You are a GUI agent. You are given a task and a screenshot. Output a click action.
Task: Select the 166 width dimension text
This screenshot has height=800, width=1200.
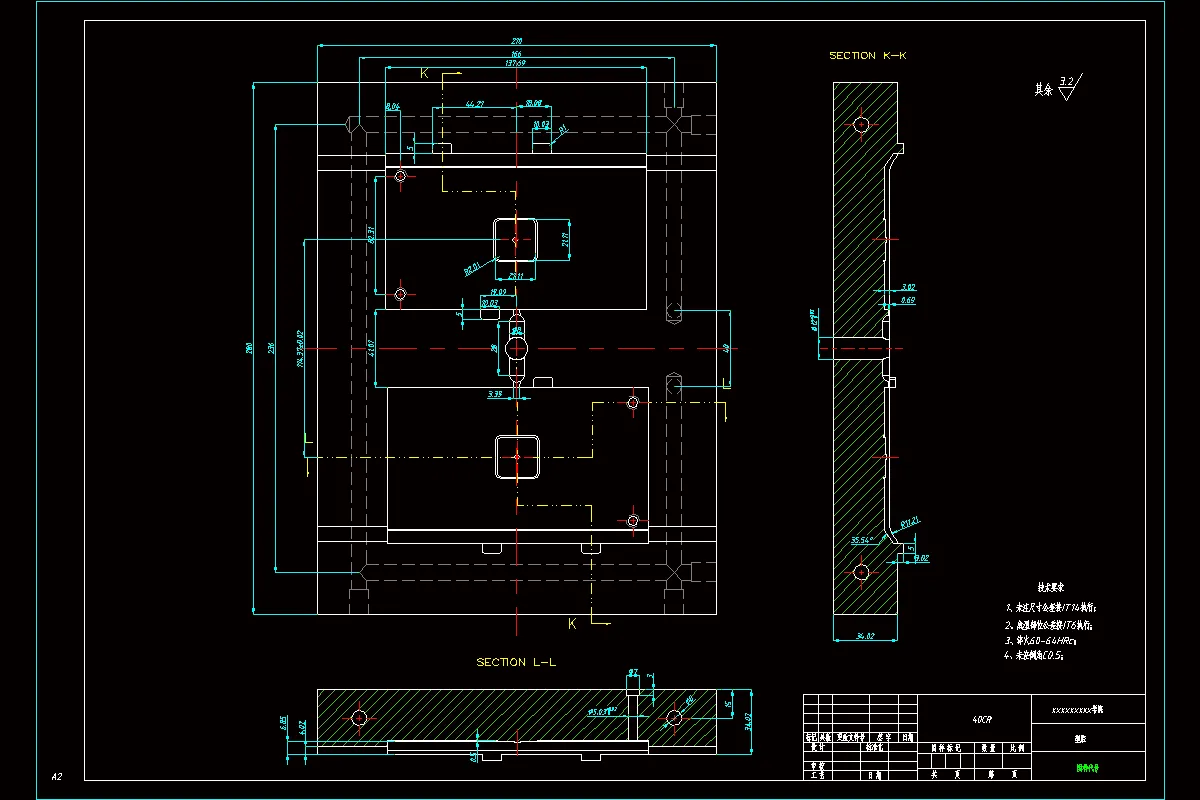(516, 54)
